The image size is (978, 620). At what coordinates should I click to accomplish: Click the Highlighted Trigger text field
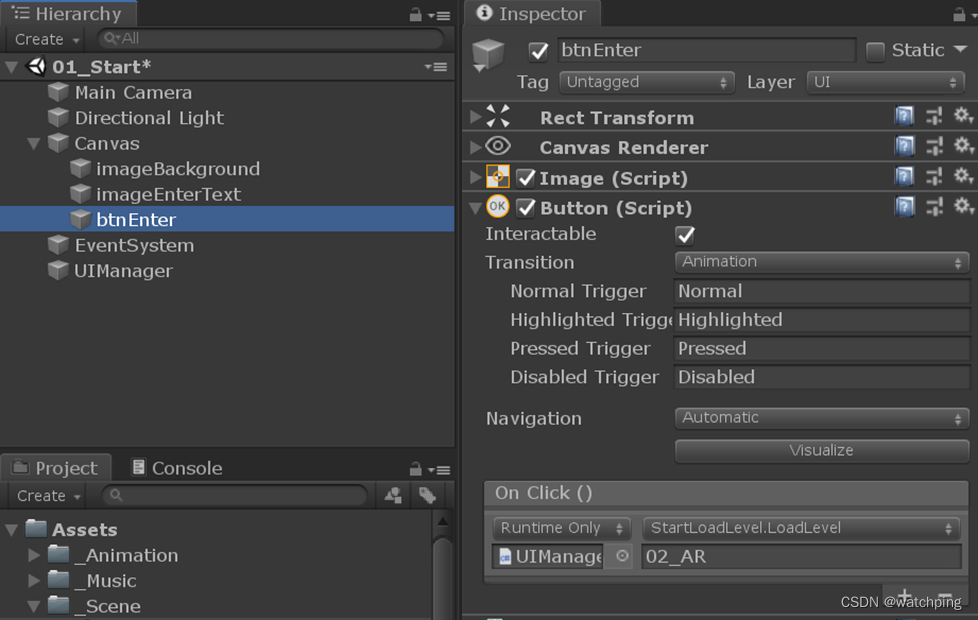pyautogui.click(x=822, y=320)
